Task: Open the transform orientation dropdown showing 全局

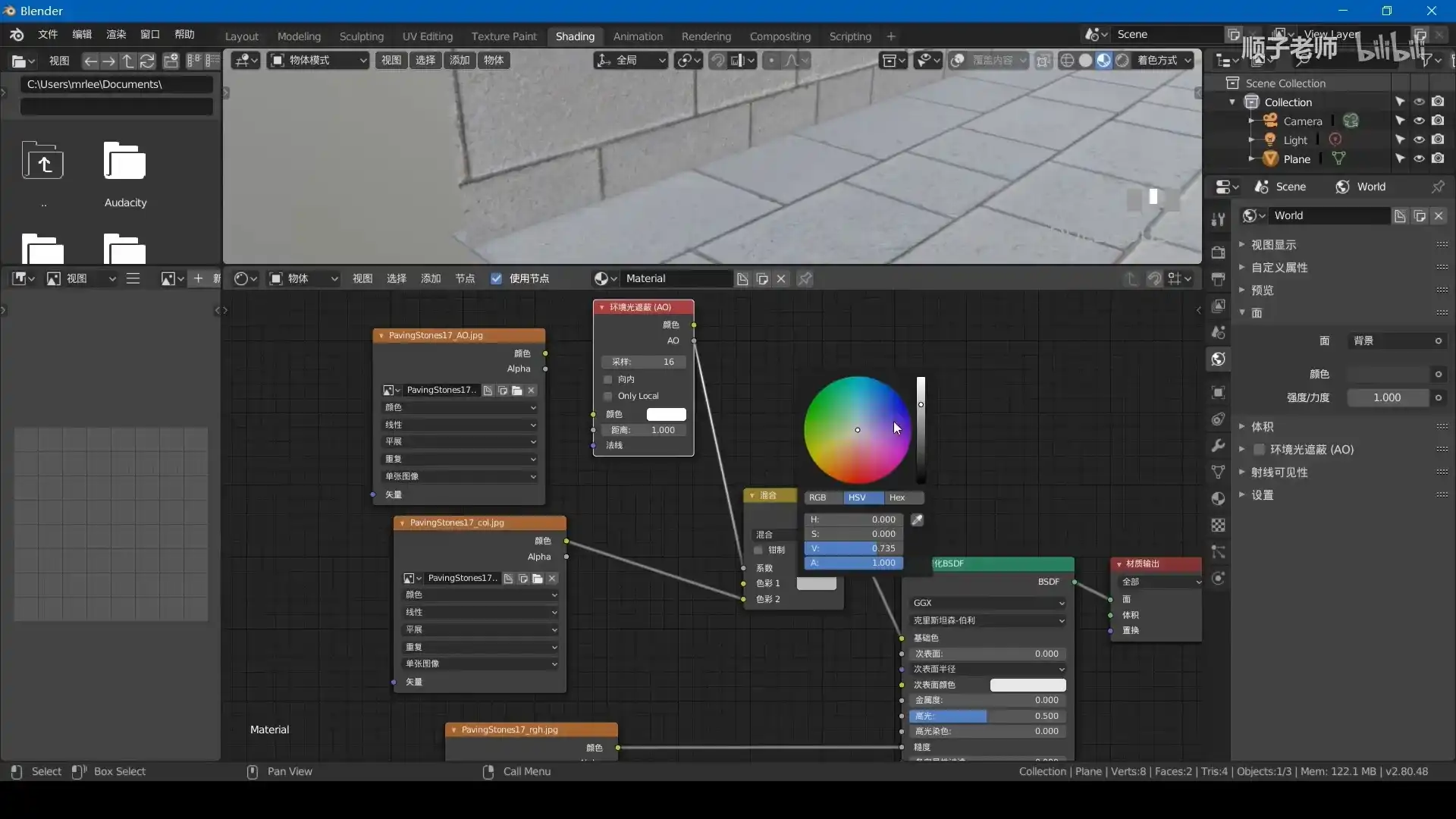Action: [631, 61]
